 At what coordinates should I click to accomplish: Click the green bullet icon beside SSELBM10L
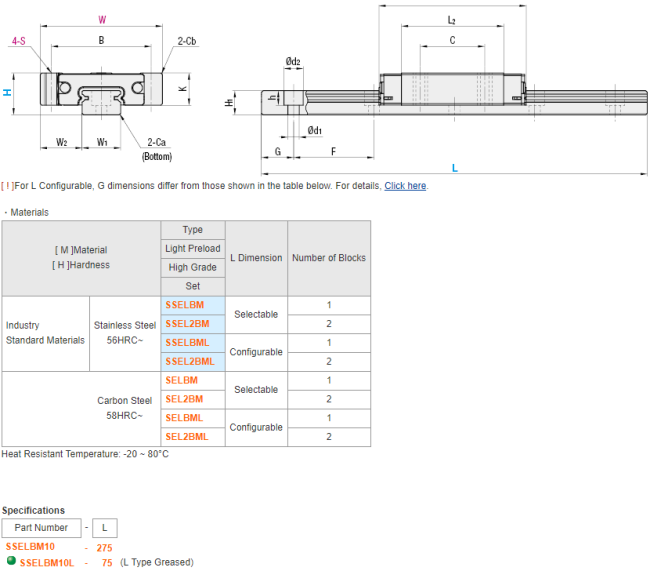pyautogui.click(x=11, y=562)
